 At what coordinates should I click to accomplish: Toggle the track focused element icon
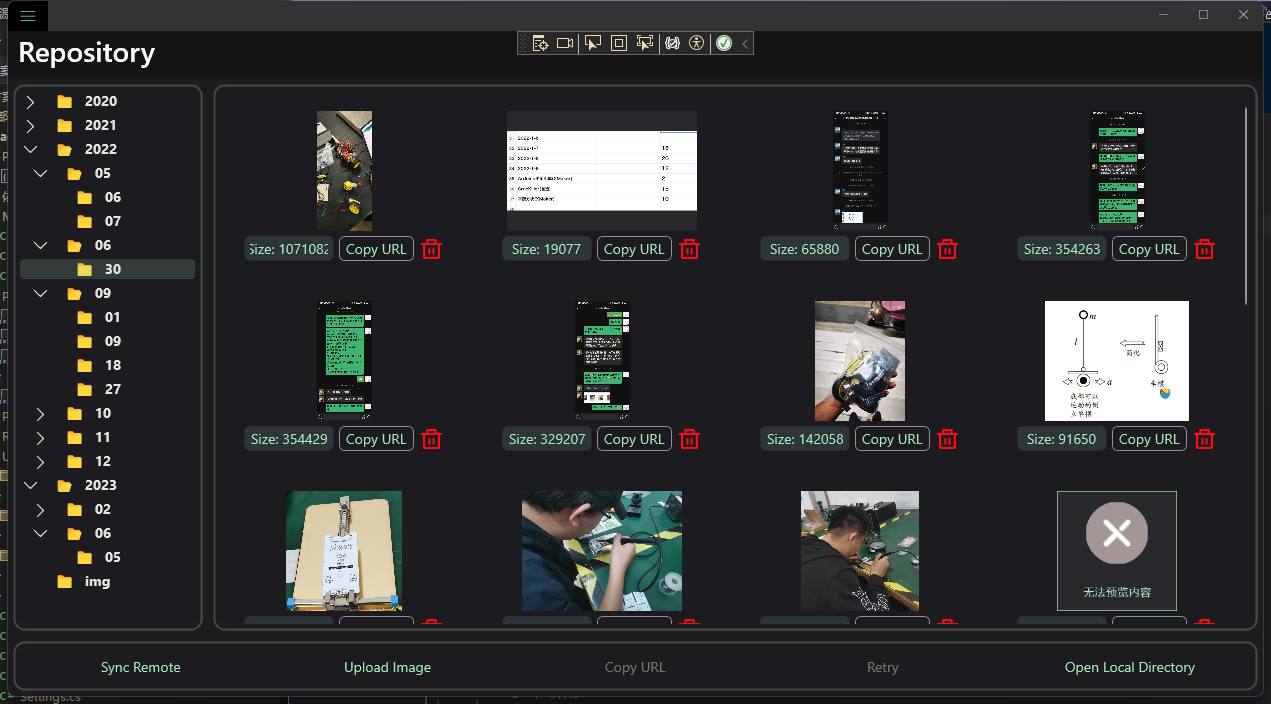(645, 43)
